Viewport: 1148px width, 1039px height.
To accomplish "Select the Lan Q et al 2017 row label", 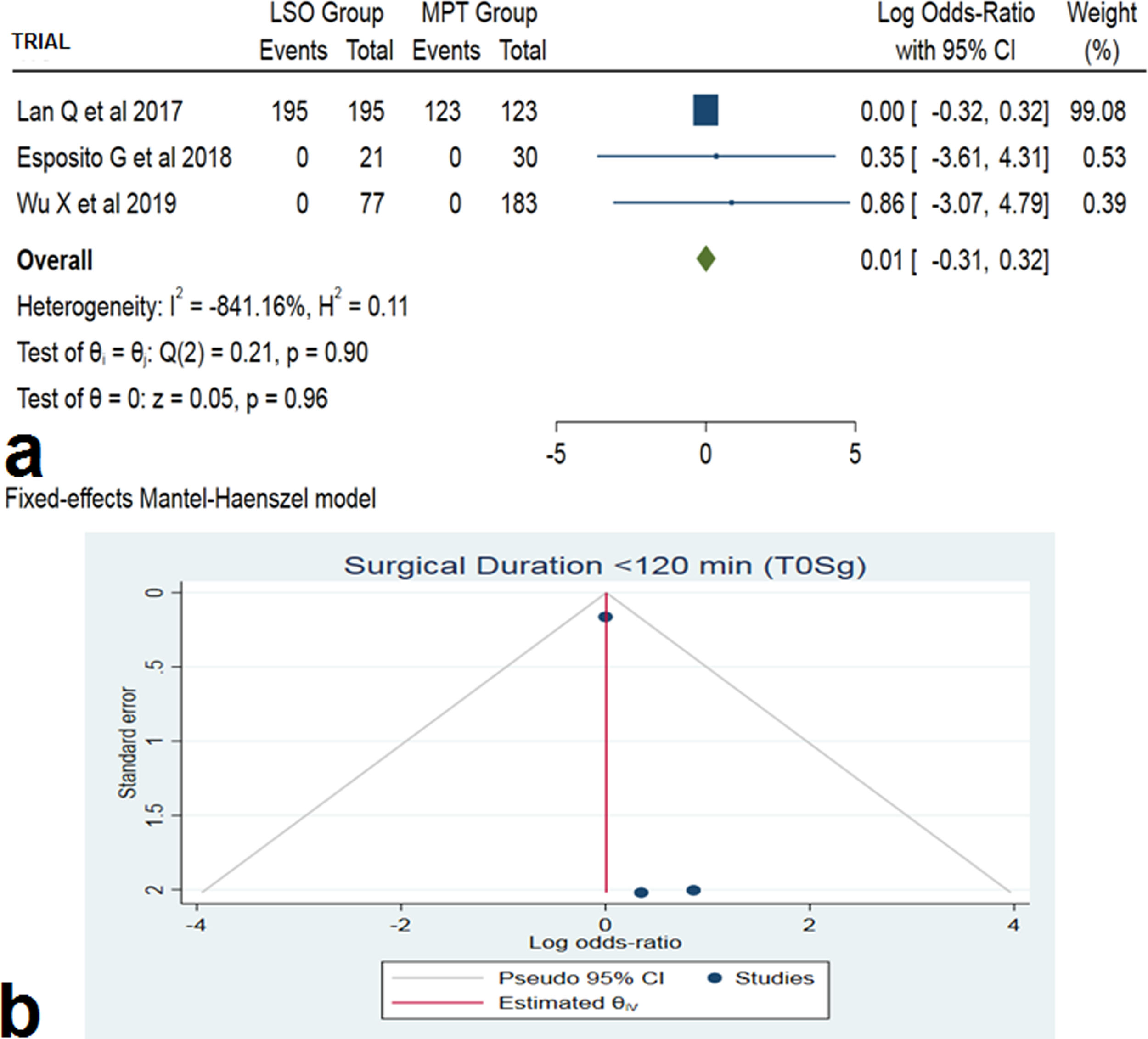I will click(x=100, y=111).
